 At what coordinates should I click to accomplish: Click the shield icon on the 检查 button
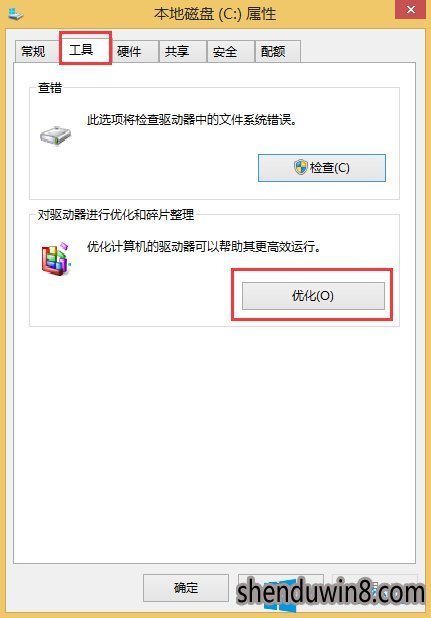[x=301, y=168]
